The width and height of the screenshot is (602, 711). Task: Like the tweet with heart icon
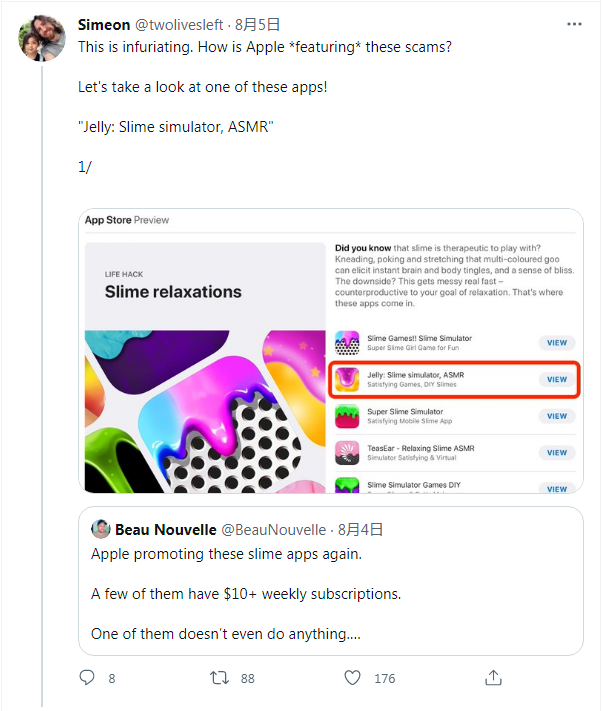[x=352, y=678]
